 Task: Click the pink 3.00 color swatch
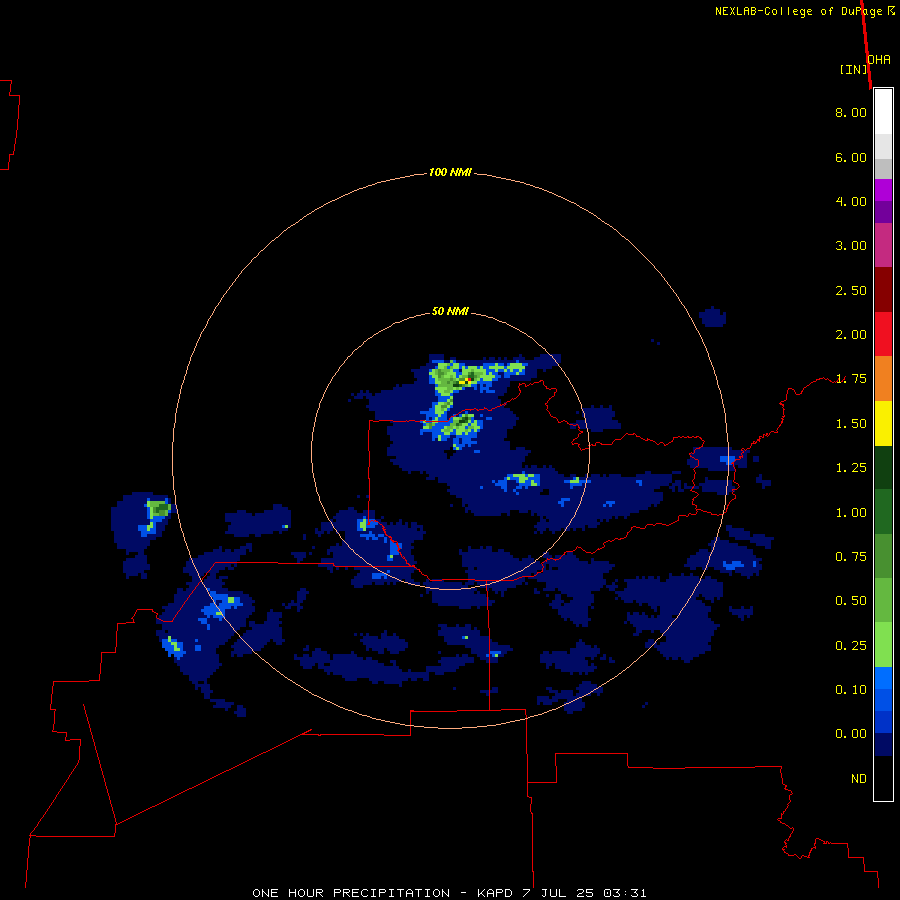click(x=883, y=246)
